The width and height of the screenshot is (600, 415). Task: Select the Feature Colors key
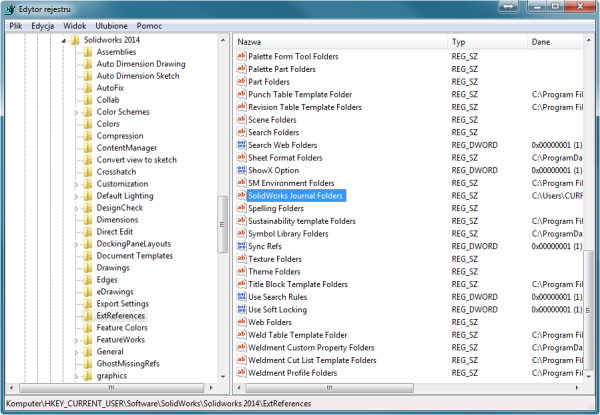pyautogui.click(x=122, y=327)
